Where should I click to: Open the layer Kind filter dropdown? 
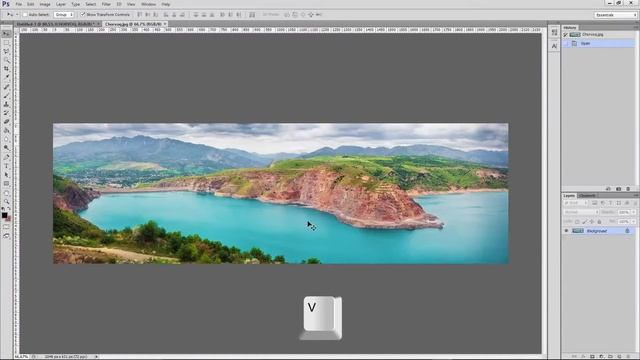[576, 203]
